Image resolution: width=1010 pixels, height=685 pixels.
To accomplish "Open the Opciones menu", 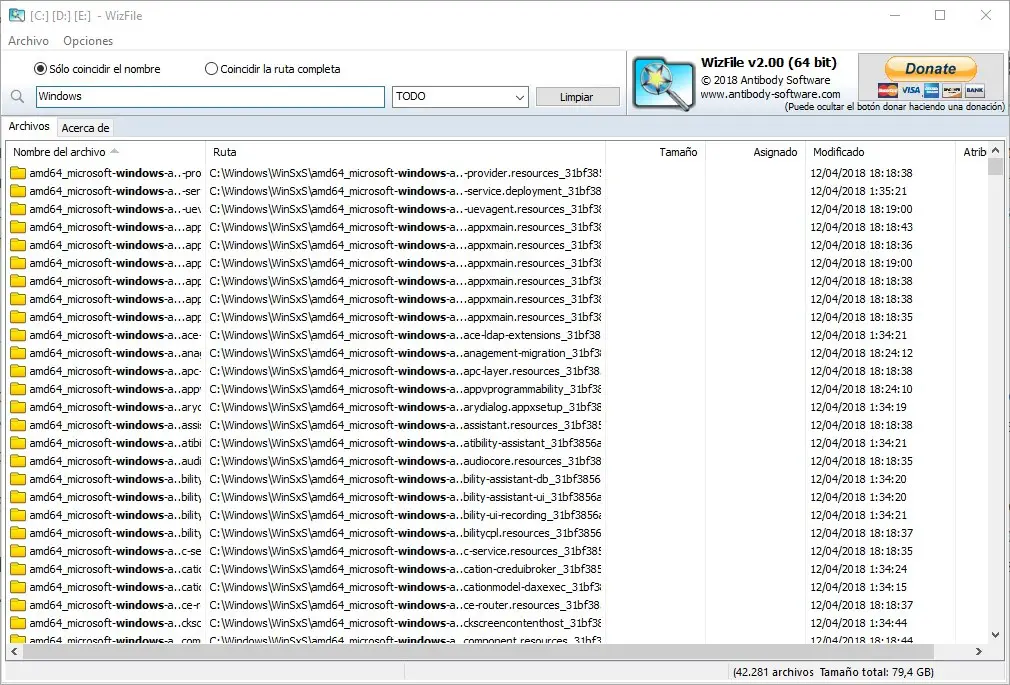I will coord(88,41).
